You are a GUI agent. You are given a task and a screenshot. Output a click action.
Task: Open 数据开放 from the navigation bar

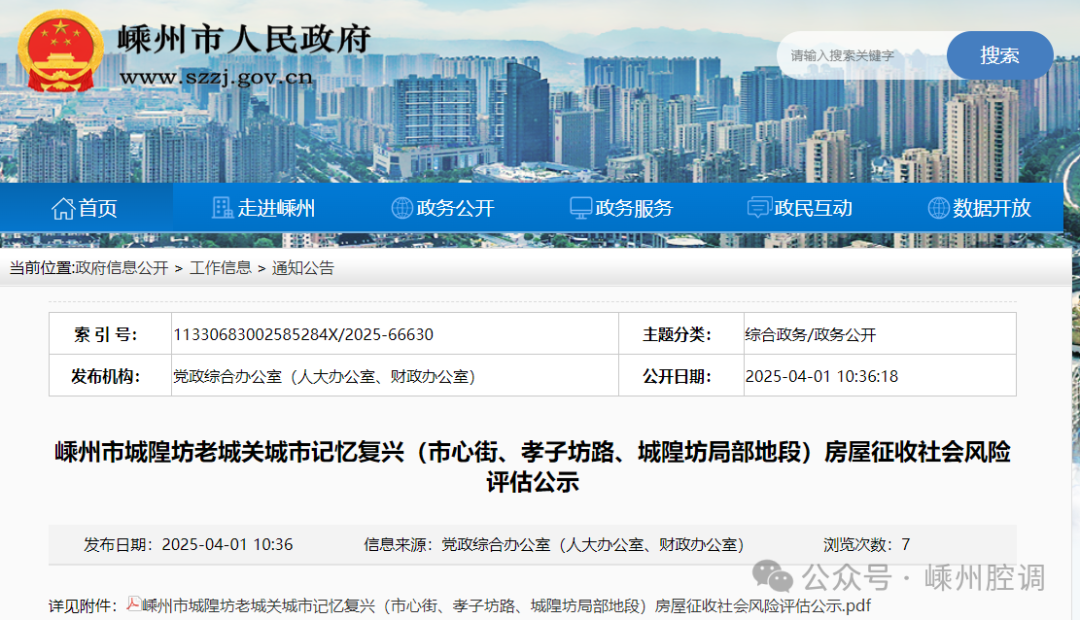991,208
